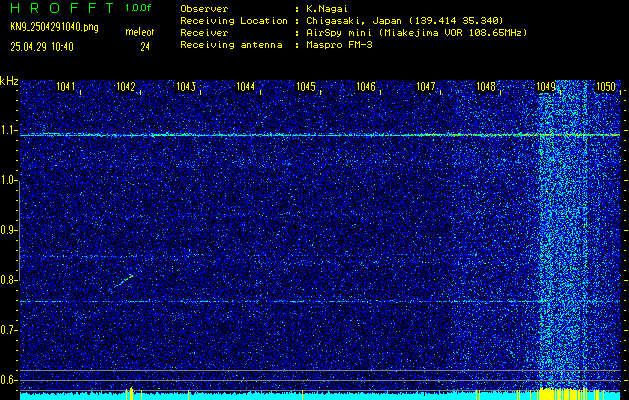The height and width of the screenshot is (400, 629).
Task: Click the time marker 1042
Action: click(126, 86)
